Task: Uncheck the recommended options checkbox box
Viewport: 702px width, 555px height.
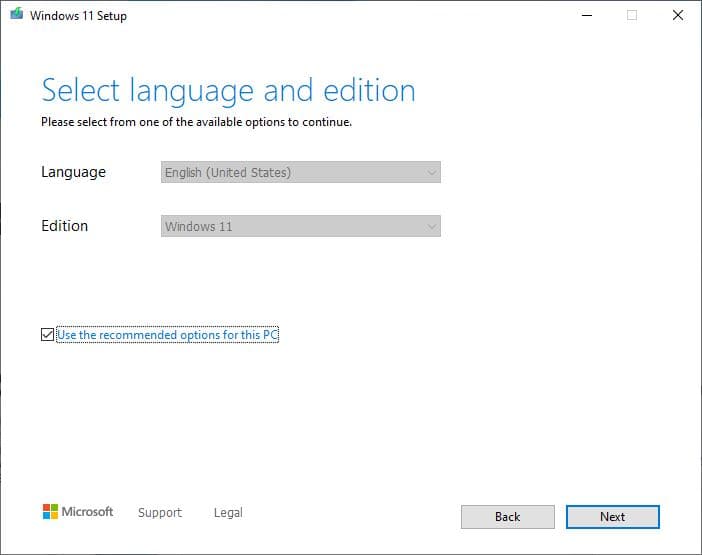Action: tap(47, 335)
